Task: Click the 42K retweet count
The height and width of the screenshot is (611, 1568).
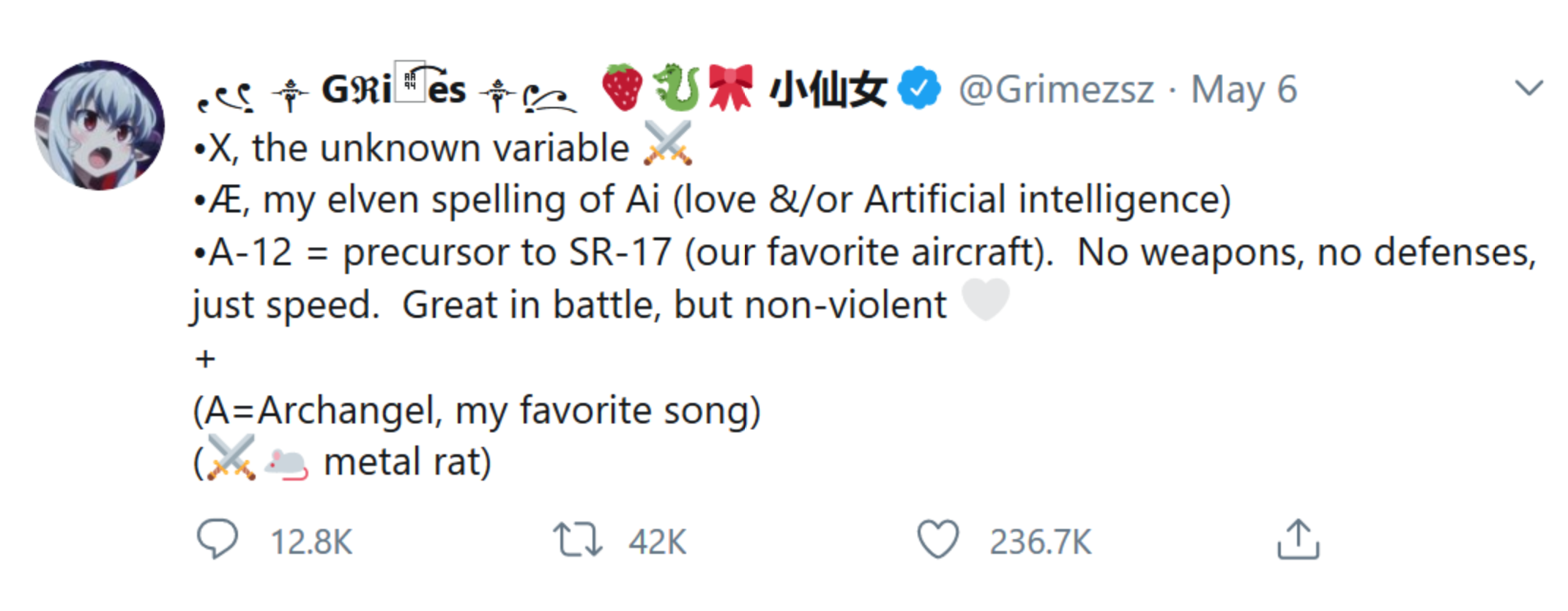Action: (657, 543)
